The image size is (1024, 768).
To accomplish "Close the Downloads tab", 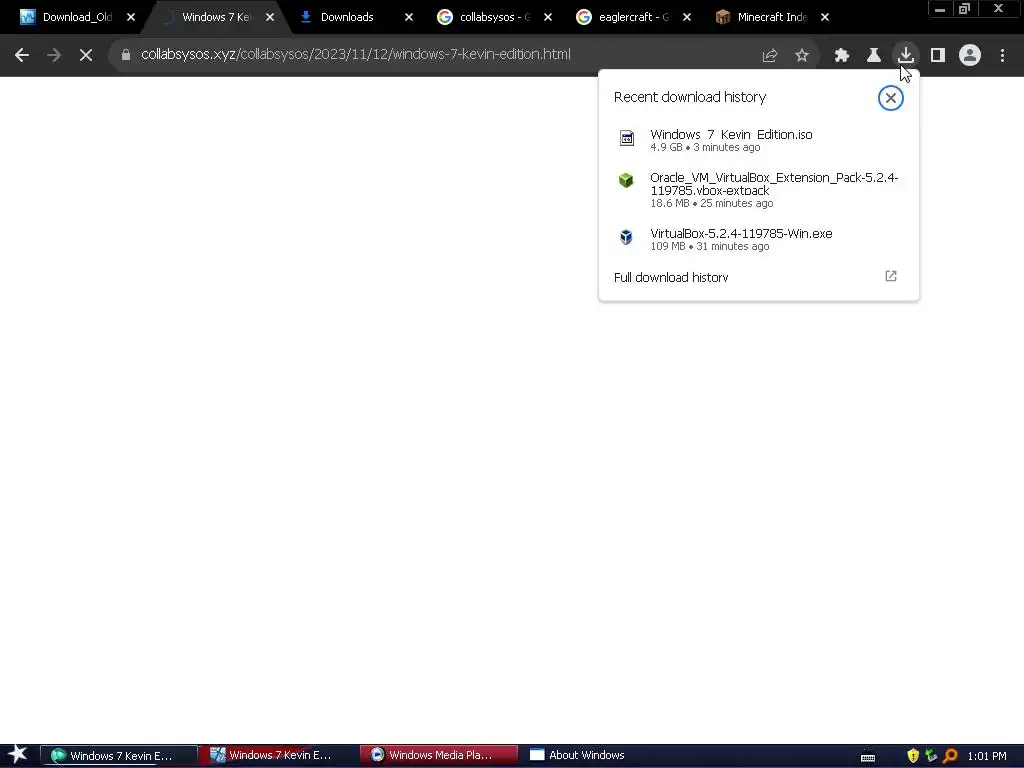I will pos(409,18).
